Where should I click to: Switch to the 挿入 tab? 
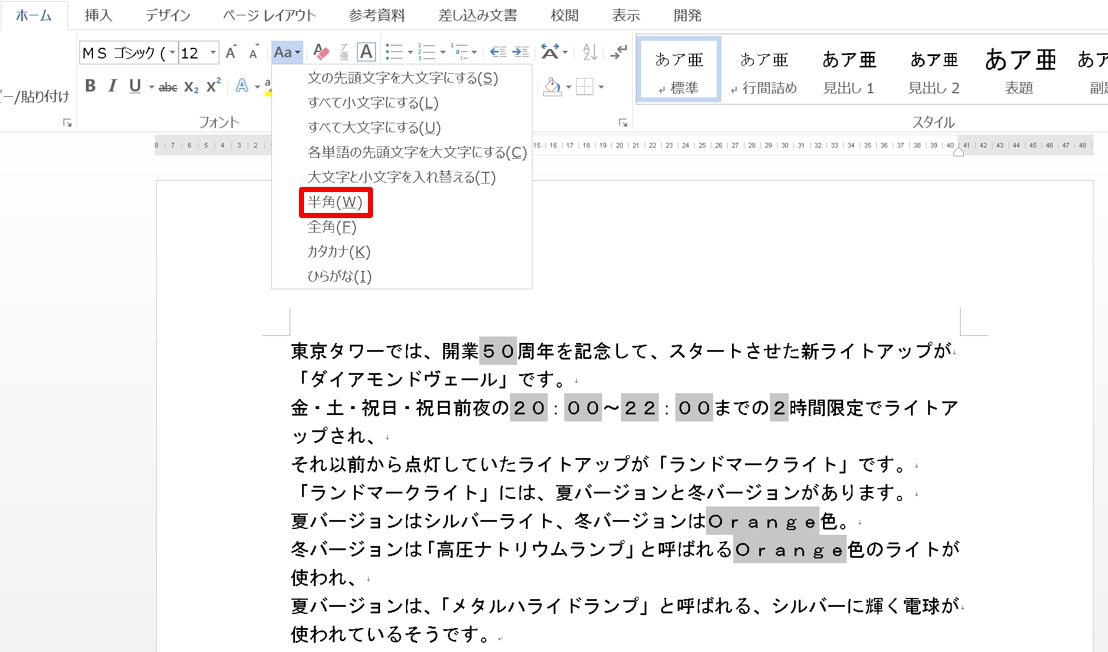pyautogui.click(x=98, y=15)
